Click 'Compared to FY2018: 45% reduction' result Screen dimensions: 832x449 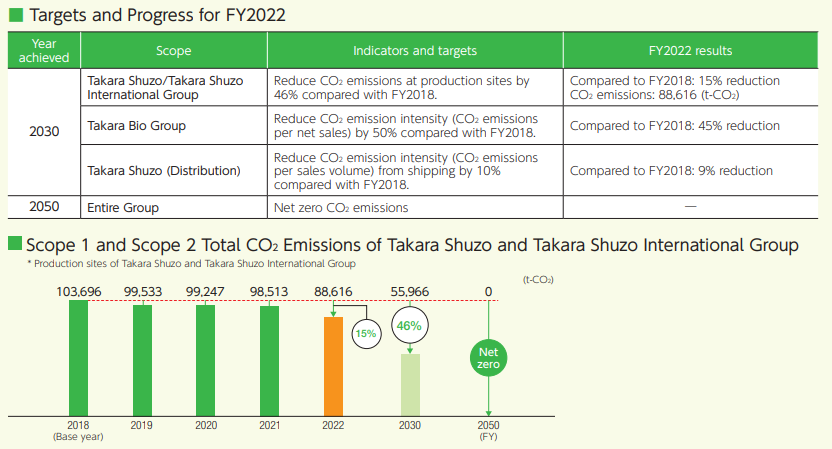tap(674, 126)
